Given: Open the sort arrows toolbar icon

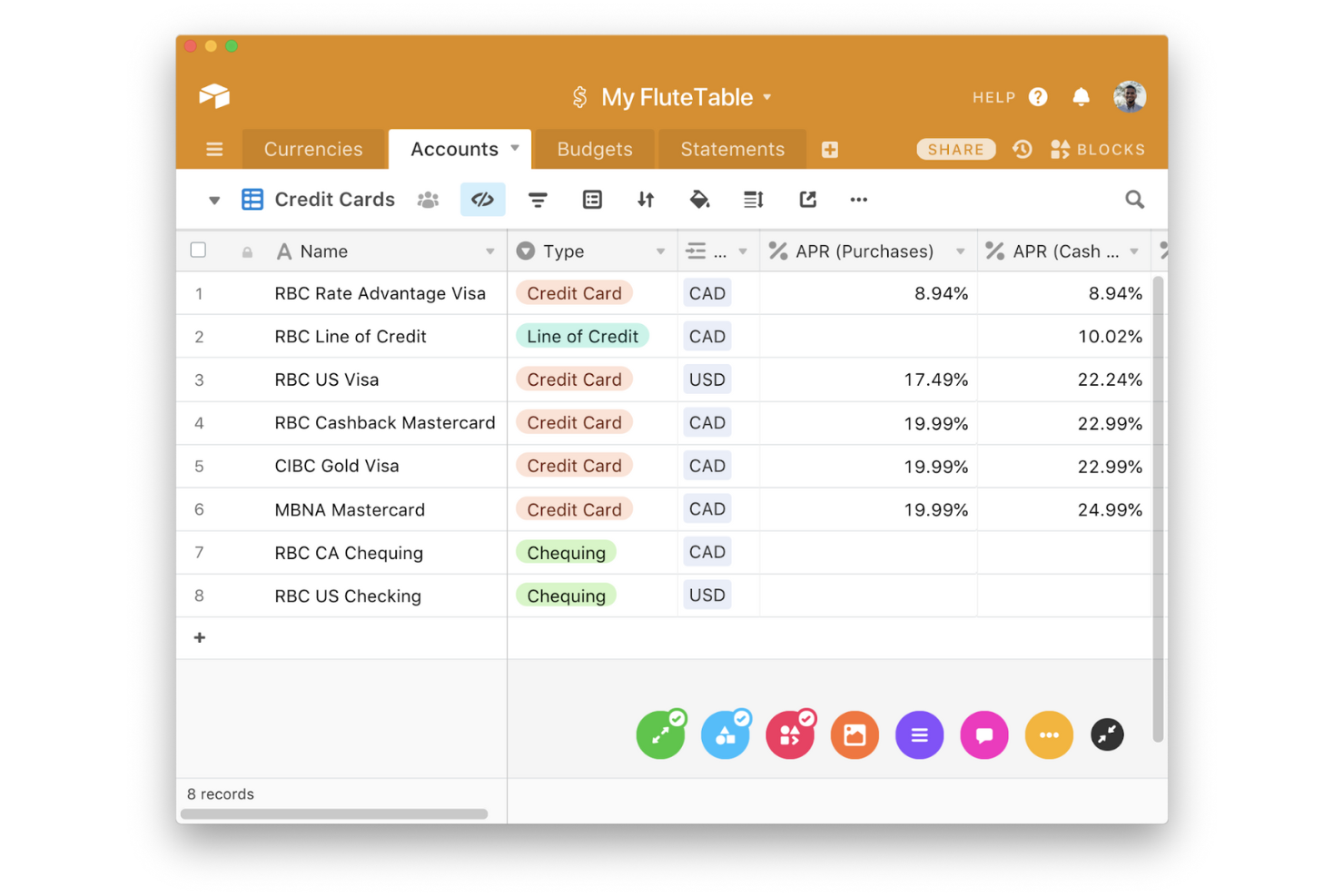Looking at the screenshot, I should (x=646, y=200).
